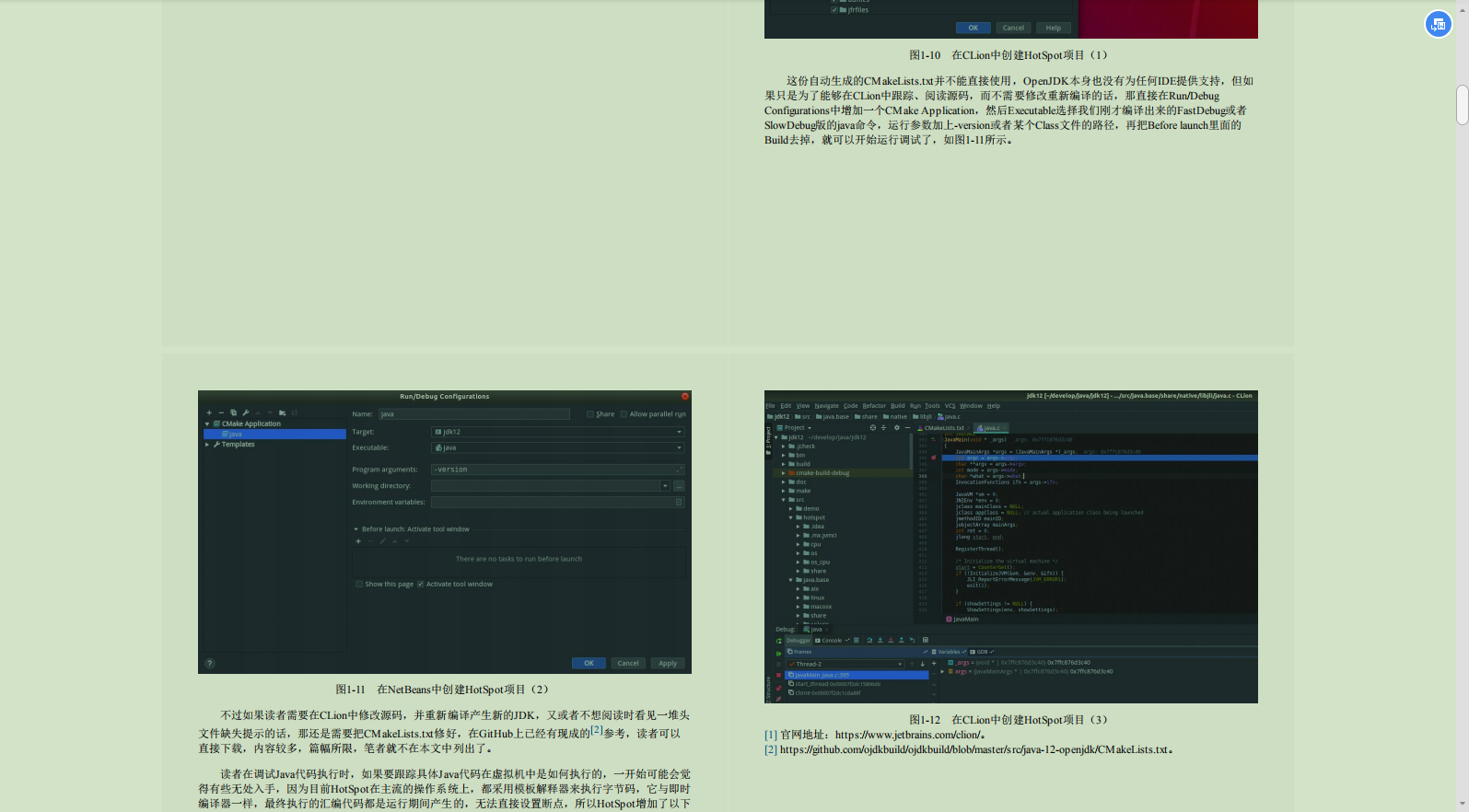1469x812 pixels.
Task: Collapse the CMake Application tree node
Action: pos(207,424)
